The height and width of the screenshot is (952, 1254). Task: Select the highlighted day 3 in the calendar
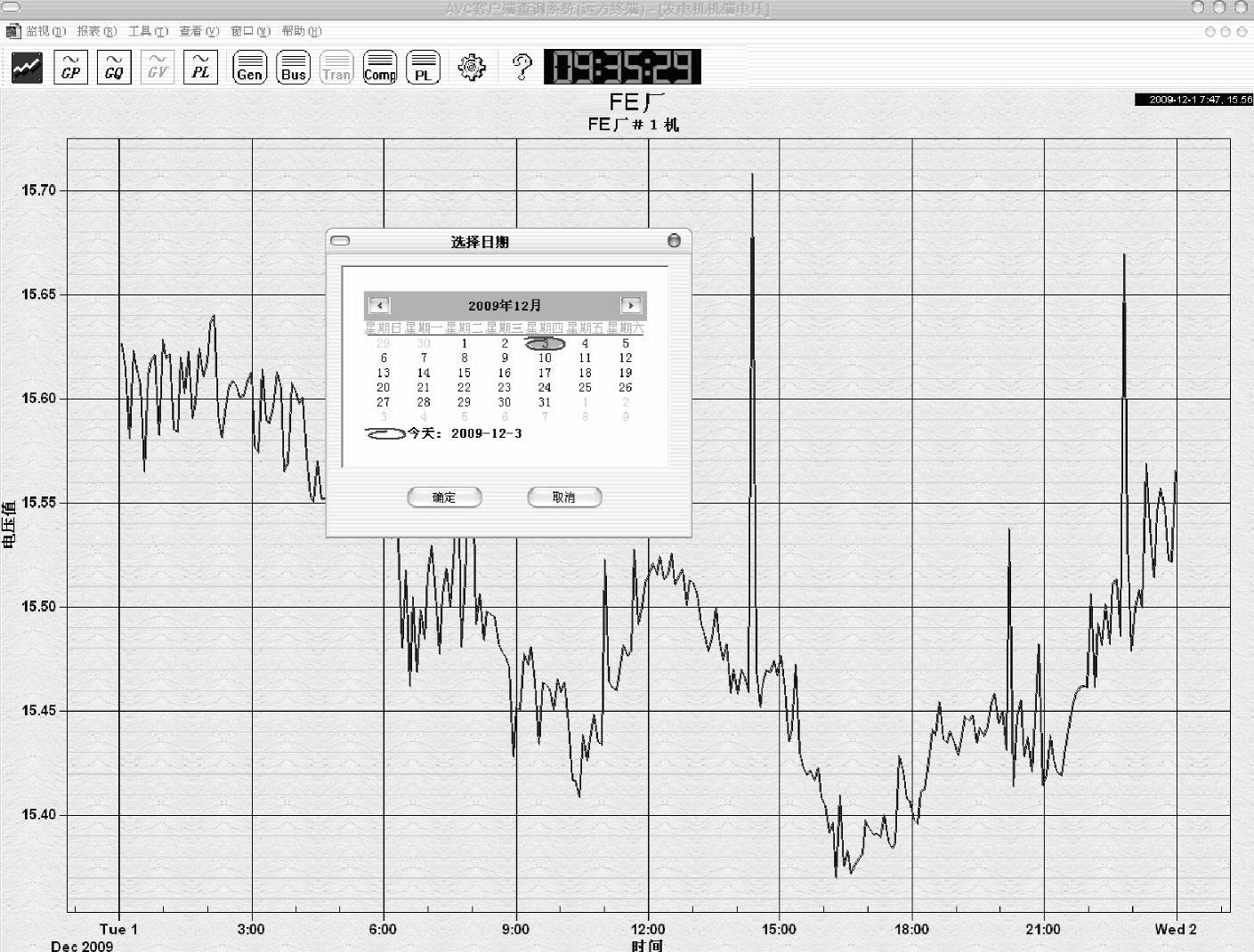(545, 343)
